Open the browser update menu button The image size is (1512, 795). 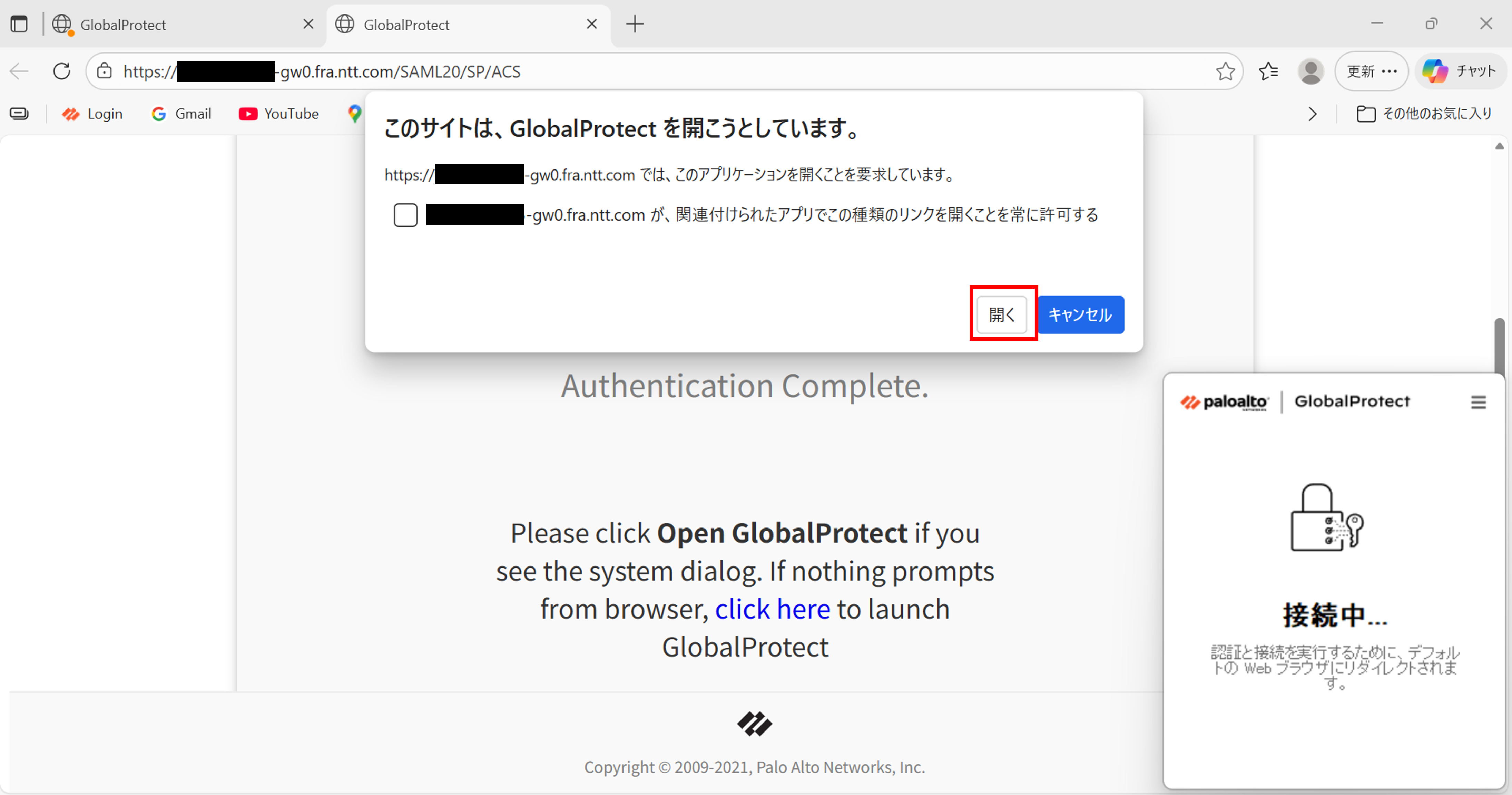1371,71
